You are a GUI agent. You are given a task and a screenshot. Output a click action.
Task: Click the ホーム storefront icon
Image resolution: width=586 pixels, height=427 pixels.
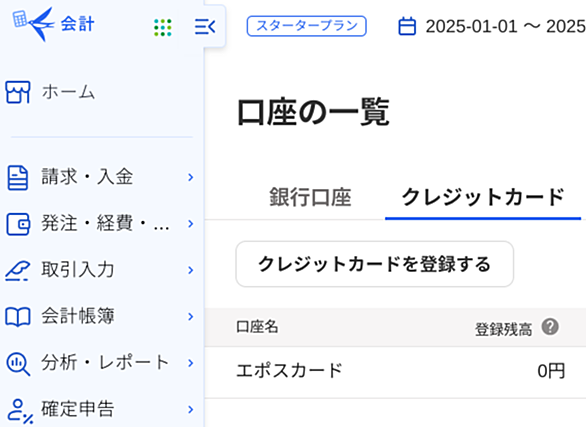(18, 92)
